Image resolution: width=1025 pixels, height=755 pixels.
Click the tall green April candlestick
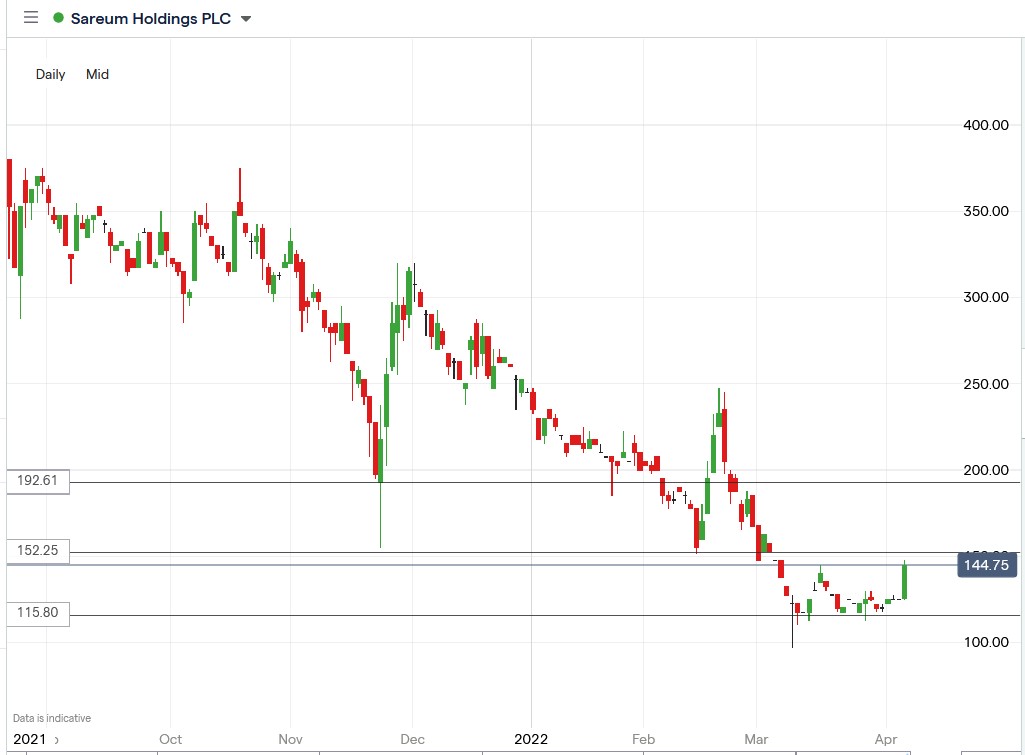click(905, 580)
